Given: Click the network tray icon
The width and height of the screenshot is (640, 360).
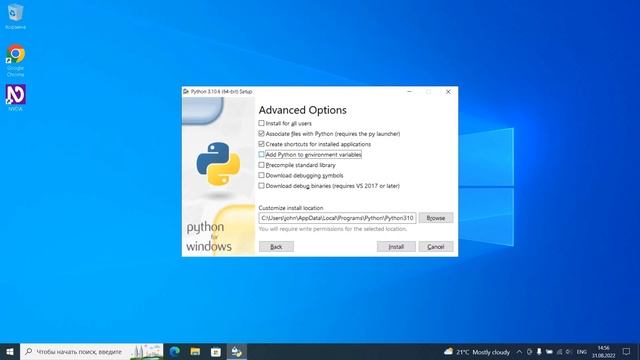Looking at the screenshot, I should tap(559, 351).
